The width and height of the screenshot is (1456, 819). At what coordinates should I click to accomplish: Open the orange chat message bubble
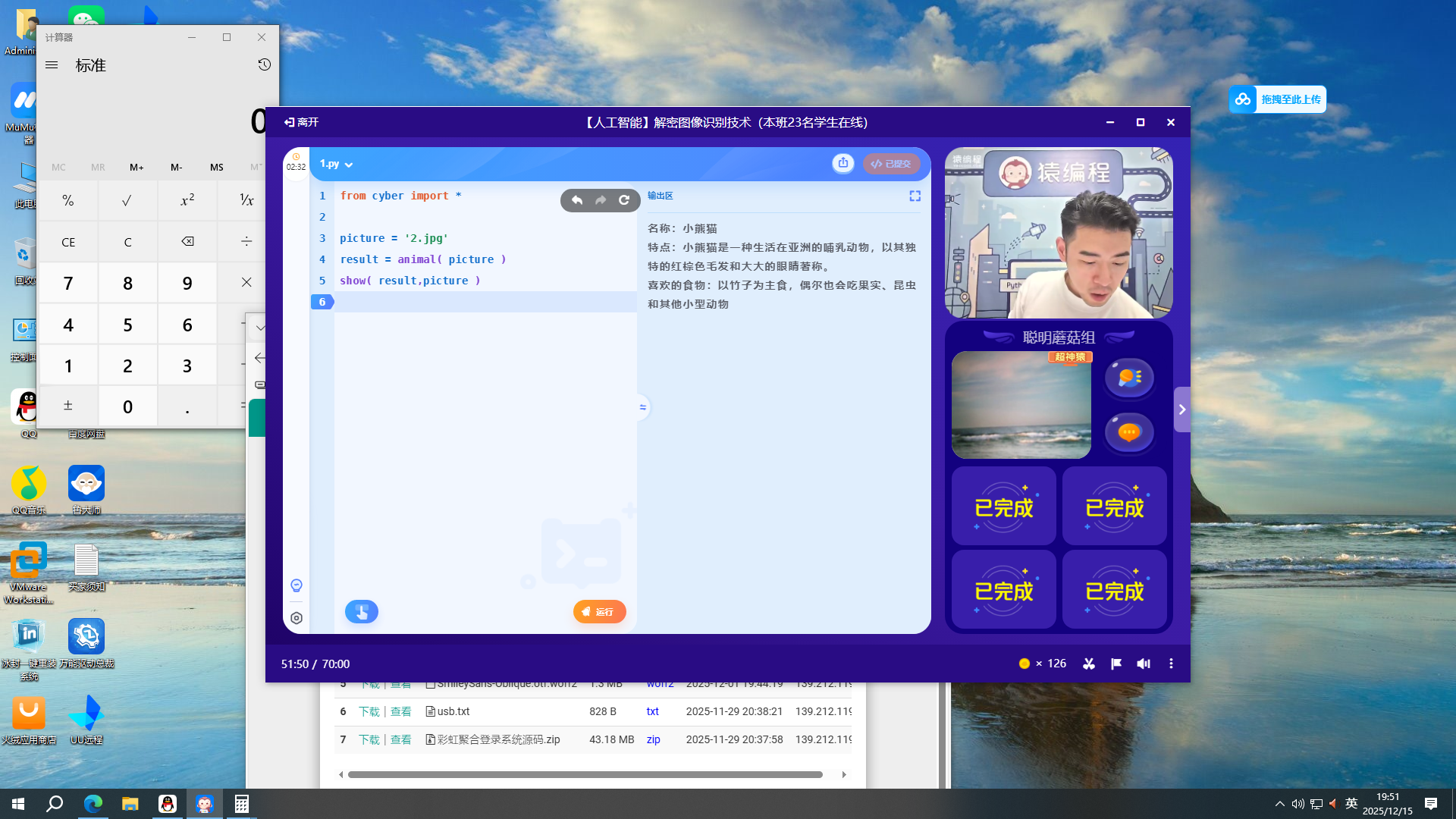(x=1128, y=432)
